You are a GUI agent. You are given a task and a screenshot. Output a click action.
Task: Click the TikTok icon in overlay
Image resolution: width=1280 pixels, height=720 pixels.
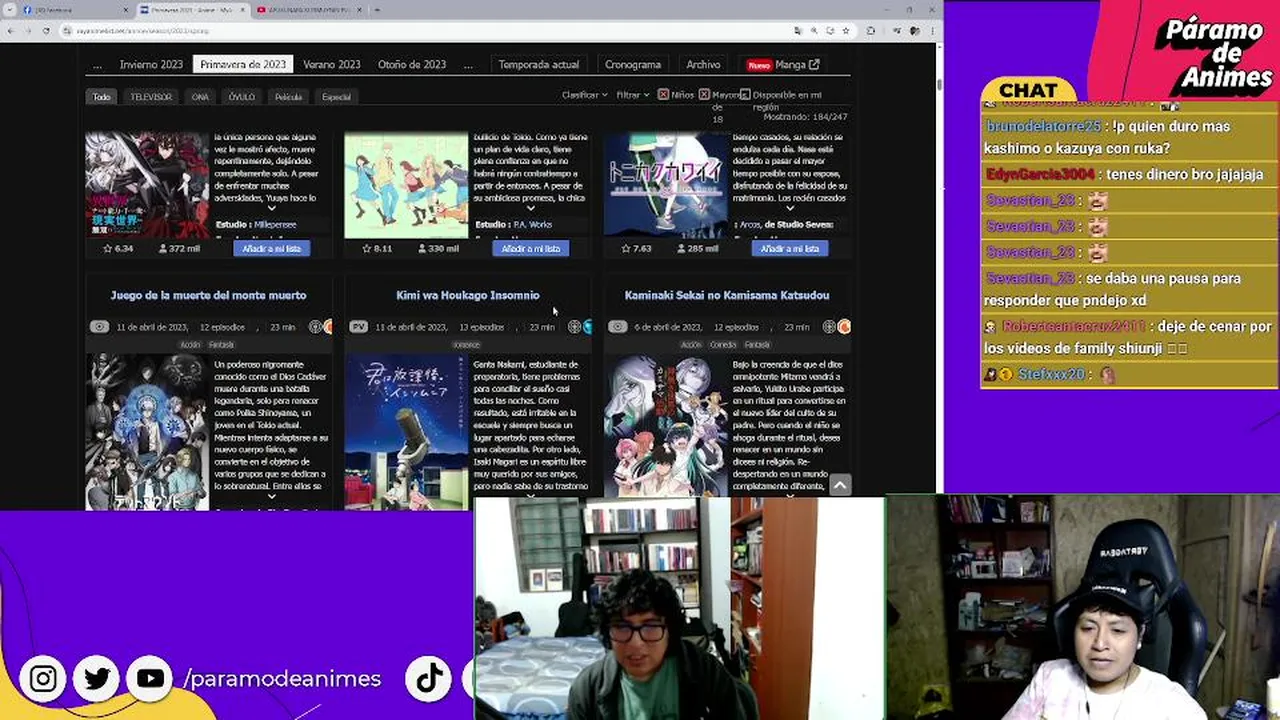pos(429,679)
